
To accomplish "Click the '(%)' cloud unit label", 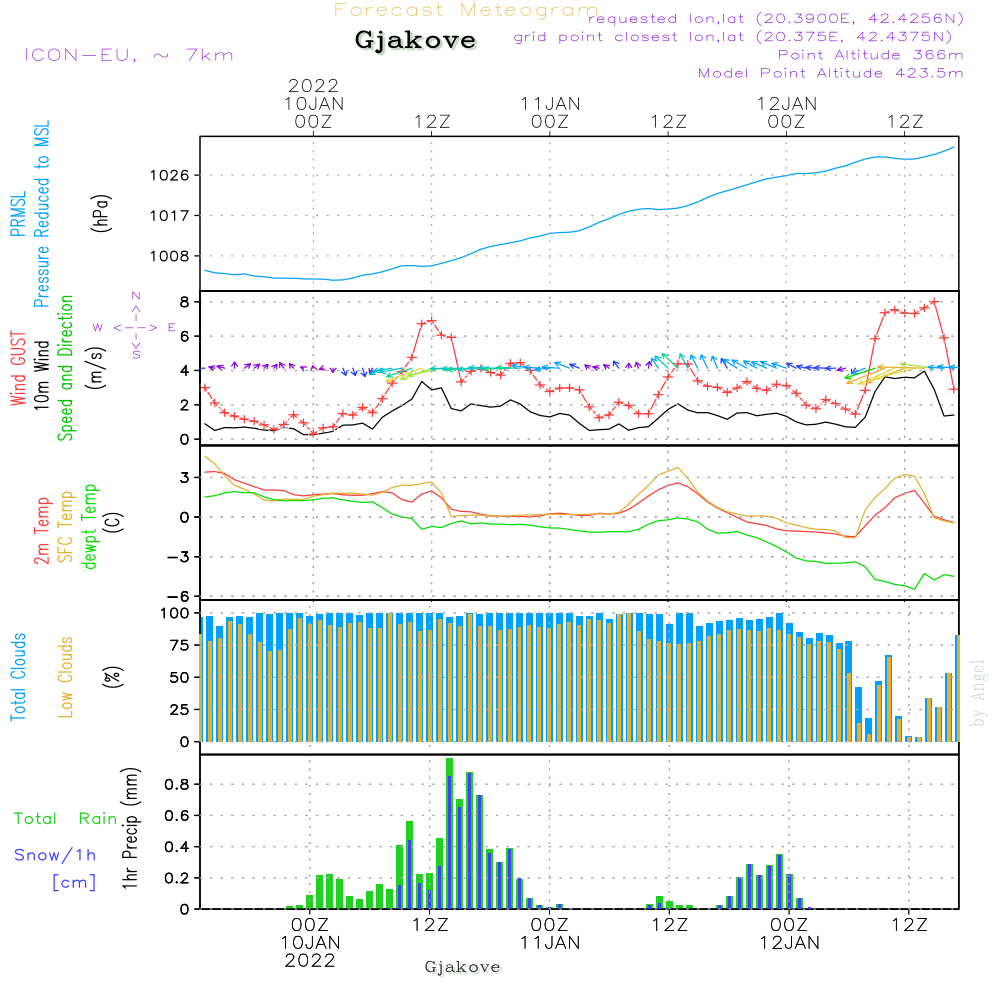I will [112, 677].
